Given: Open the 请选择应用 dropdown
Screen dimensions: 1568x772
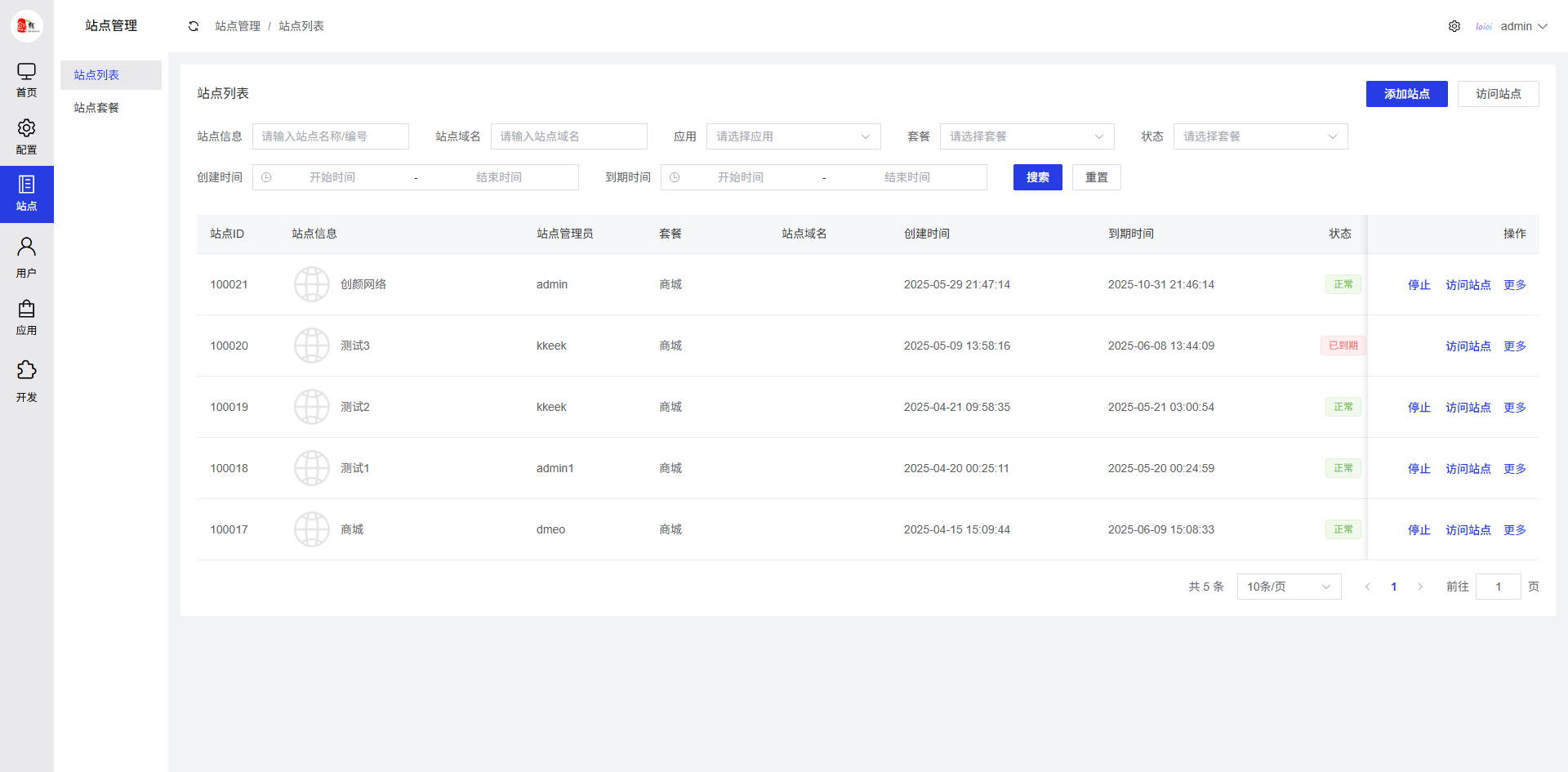Looking at the screenshot, I should (793, 136).
